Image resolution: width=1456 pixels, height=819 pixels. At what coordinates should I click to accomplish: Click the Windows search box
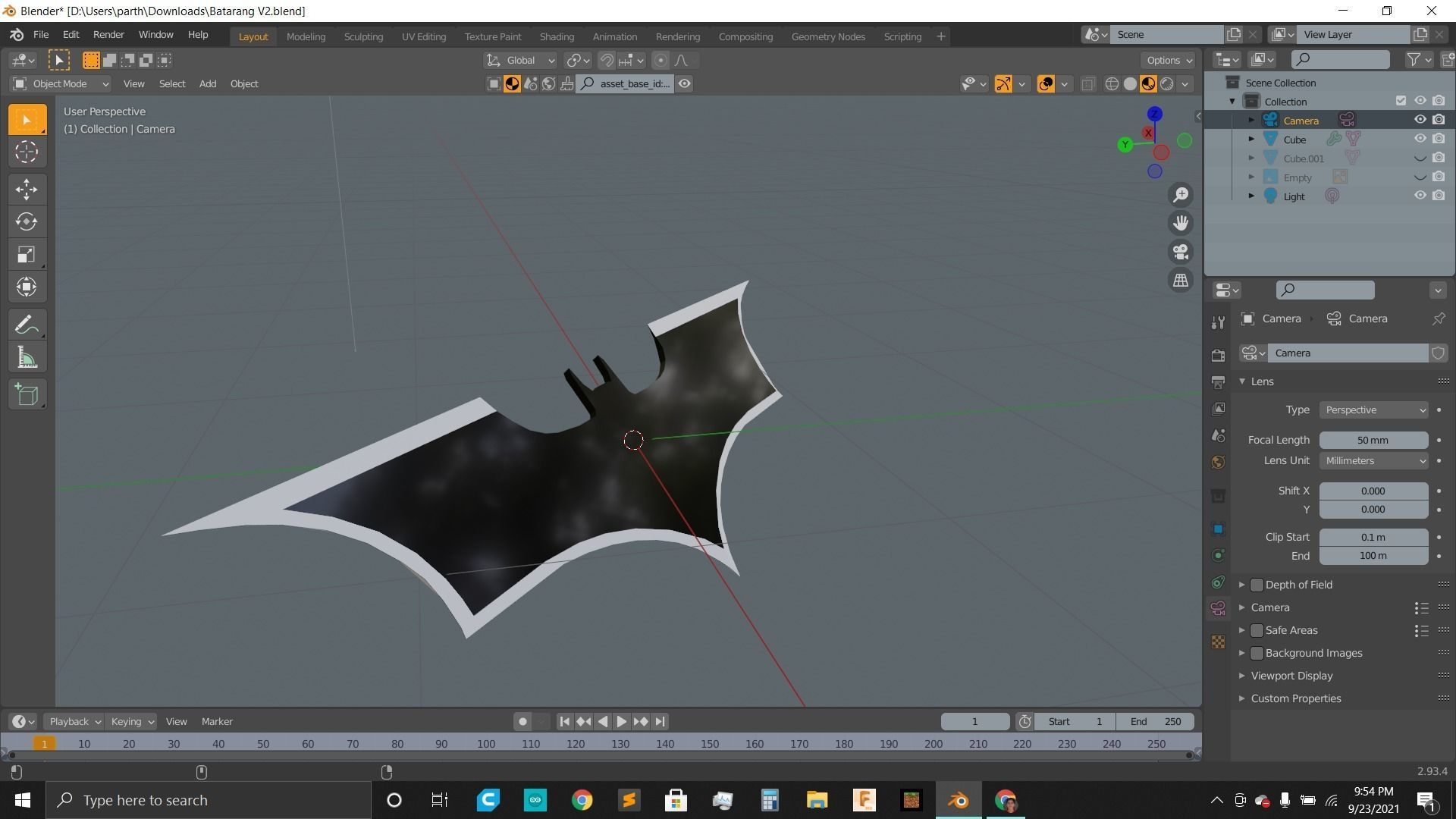point(209,801)
